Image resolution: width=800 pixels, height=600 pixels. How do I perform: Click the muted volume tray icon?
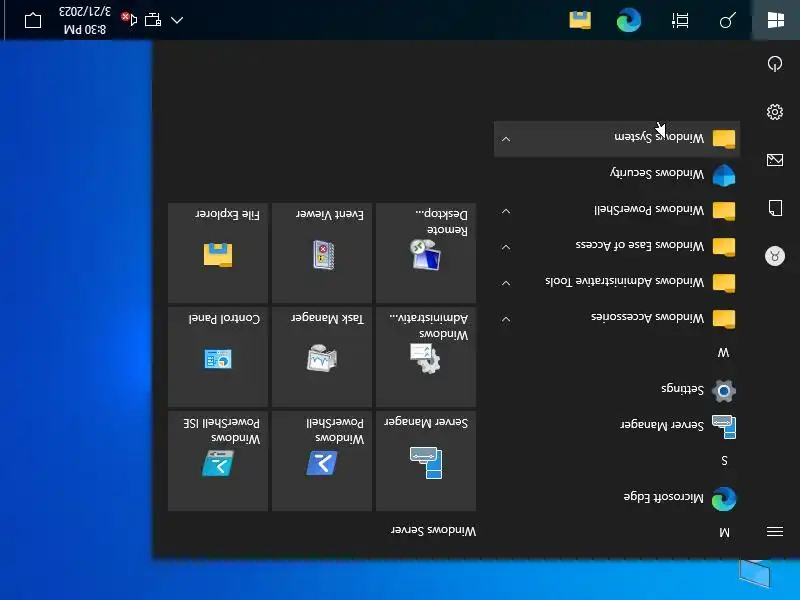(130, 19)
